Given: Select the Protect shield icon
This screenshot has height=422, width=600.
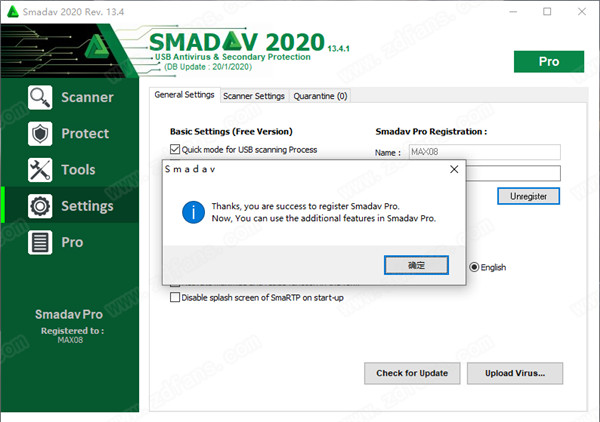Looking at the screenshot, I should click(x=40, y=134).
